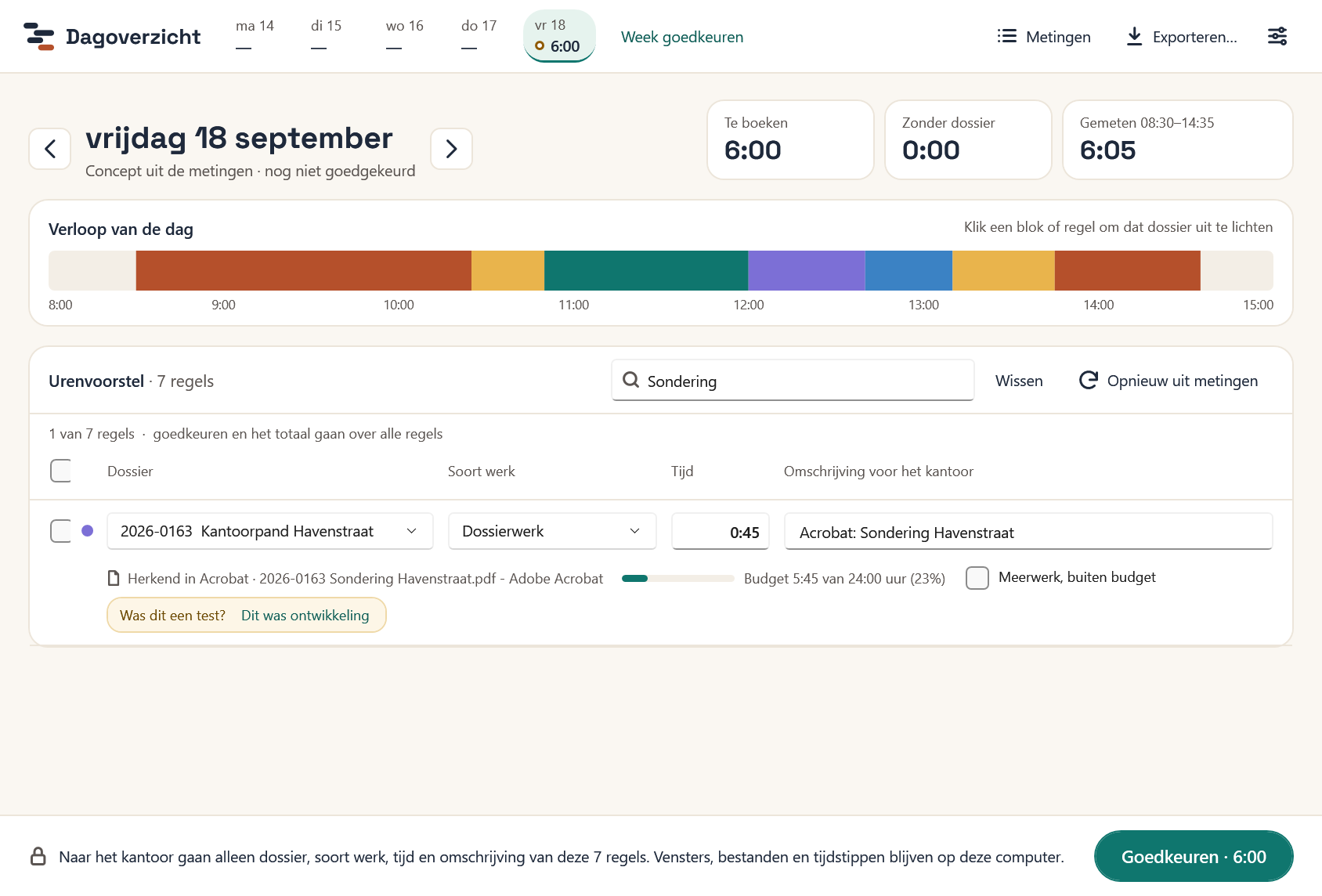Click the PDF document icon by Herkend in Acrobat

click(114, 578)
